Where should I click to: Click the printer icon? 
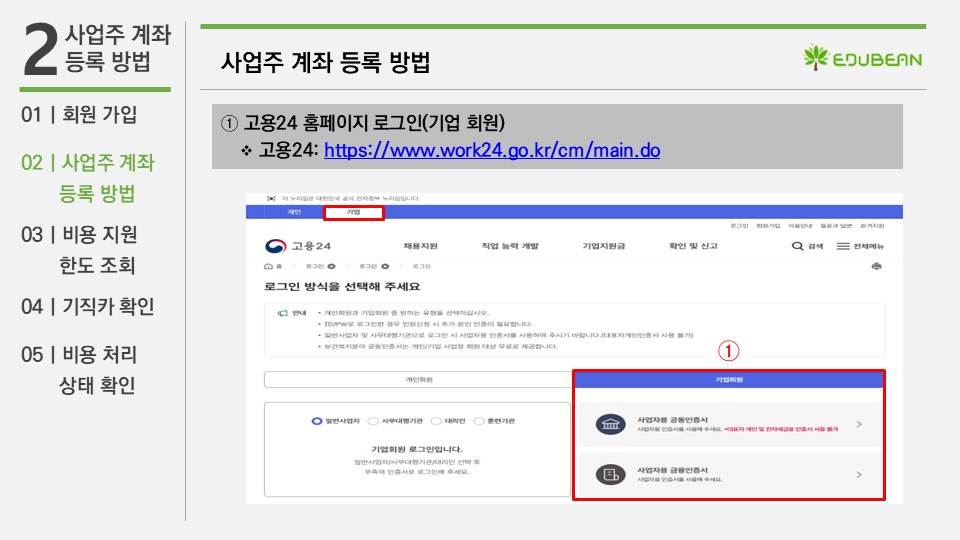877,267
